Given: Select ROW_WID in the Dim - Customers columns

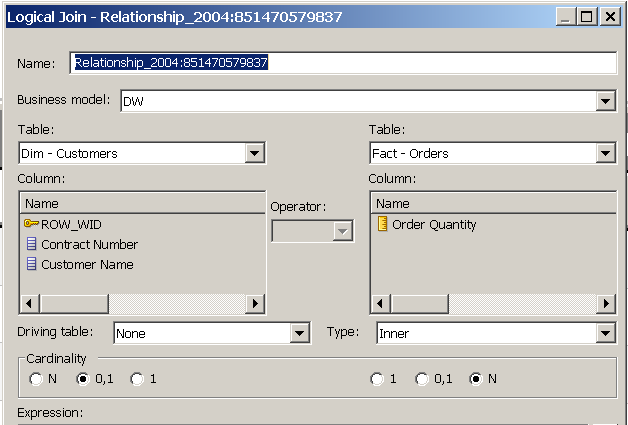Looking at the screenshot, I should click(x=142, y=224).
